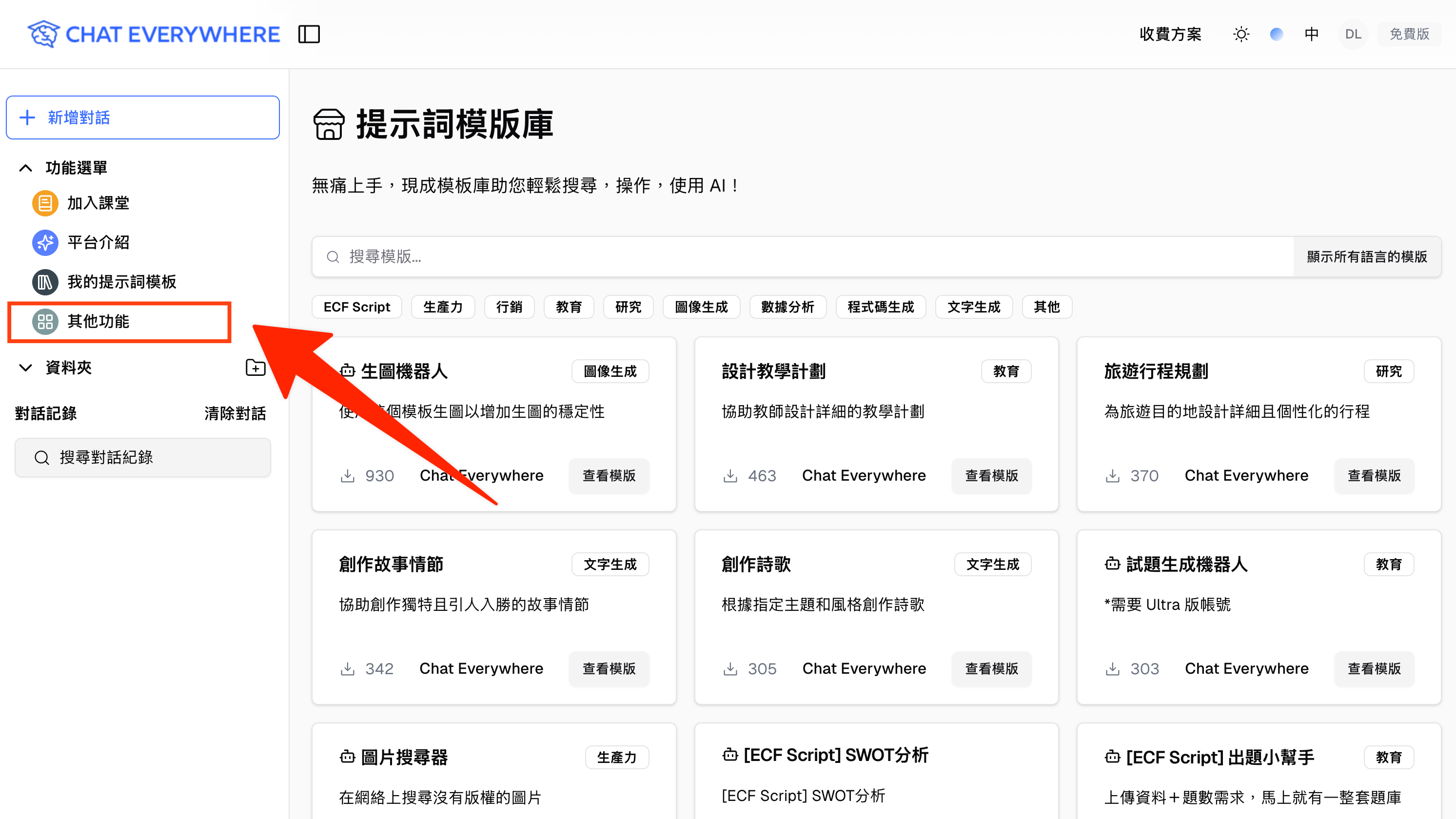
Task: Open 收費方案 pricing page
Action: 1171,34
